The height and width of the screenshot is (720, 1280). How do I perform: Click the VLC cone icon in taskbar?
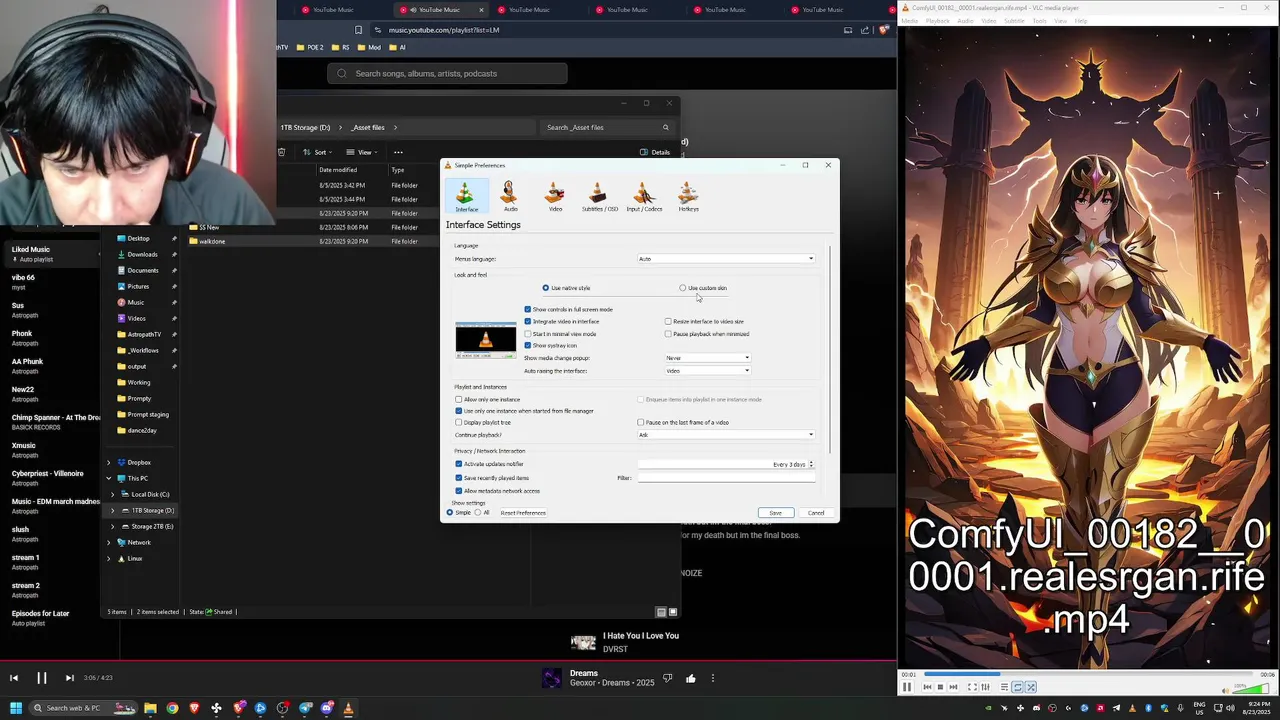coord(348,708)
